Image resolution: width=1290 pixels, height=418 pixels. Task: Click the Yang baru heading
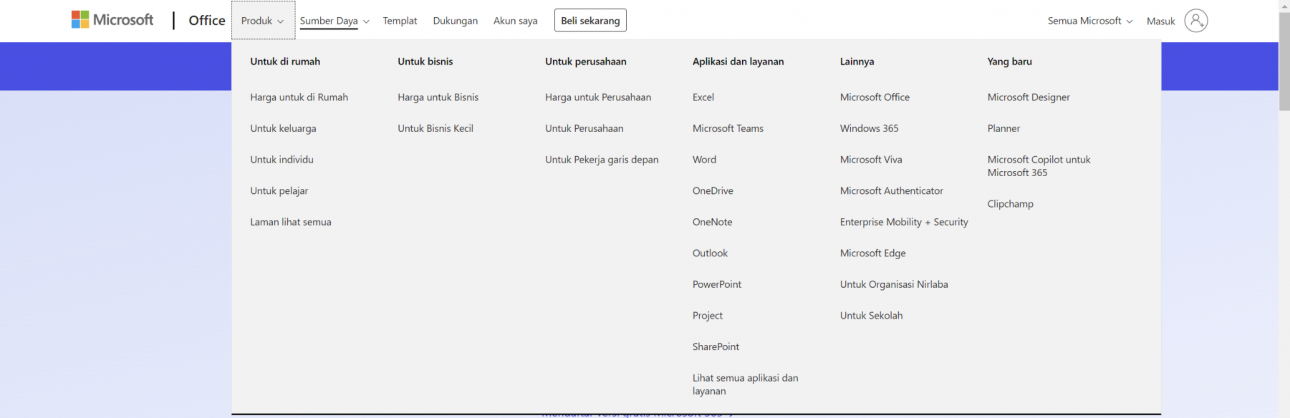pos(1010,61)
